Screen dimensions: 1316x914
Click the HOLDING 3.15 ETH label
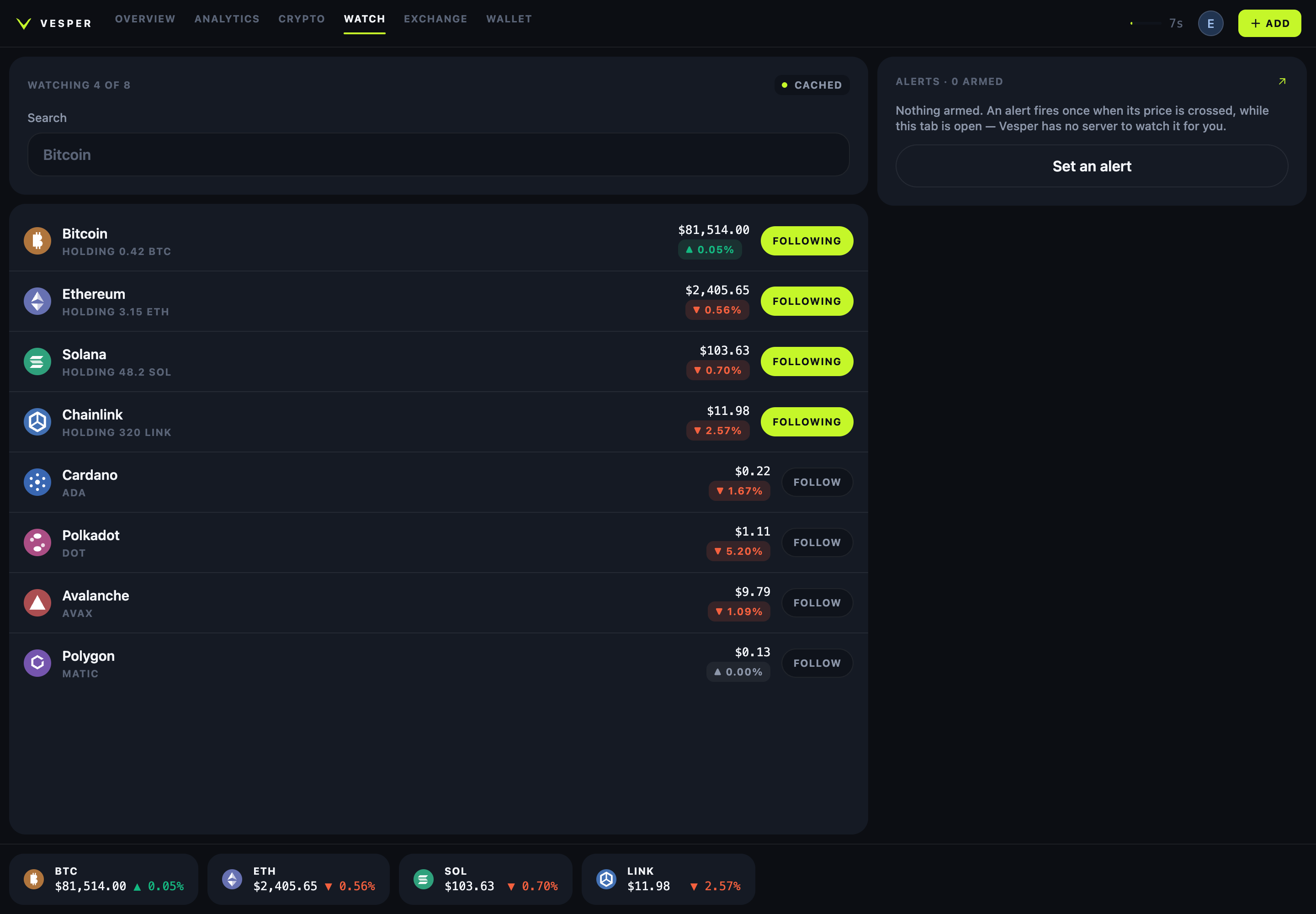point(116,312)
